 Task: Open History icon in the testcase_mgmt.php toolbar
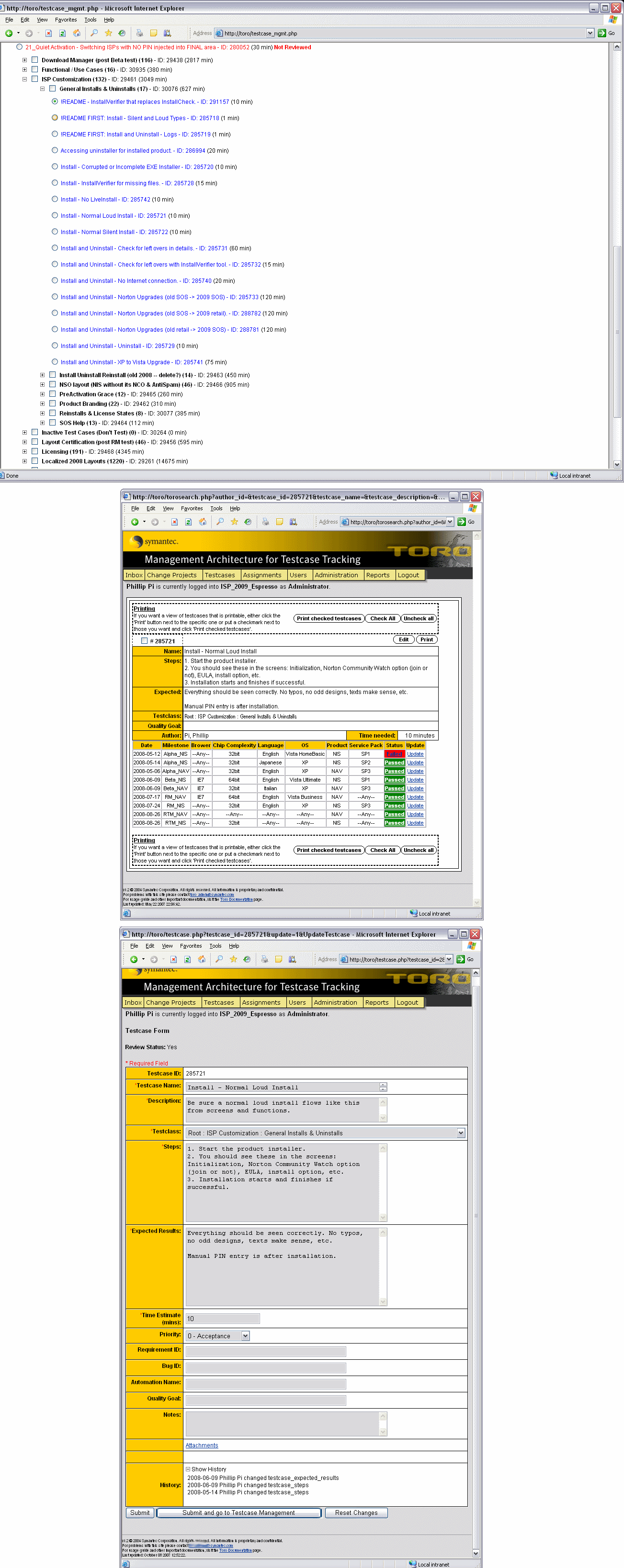click(122, 34)
